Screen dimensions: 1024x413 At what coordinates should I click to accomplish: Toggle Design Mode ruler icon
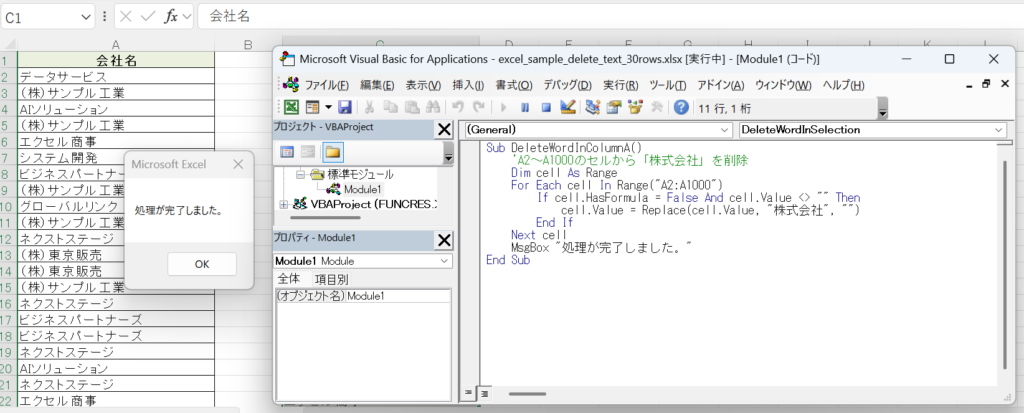pos(567,107)
